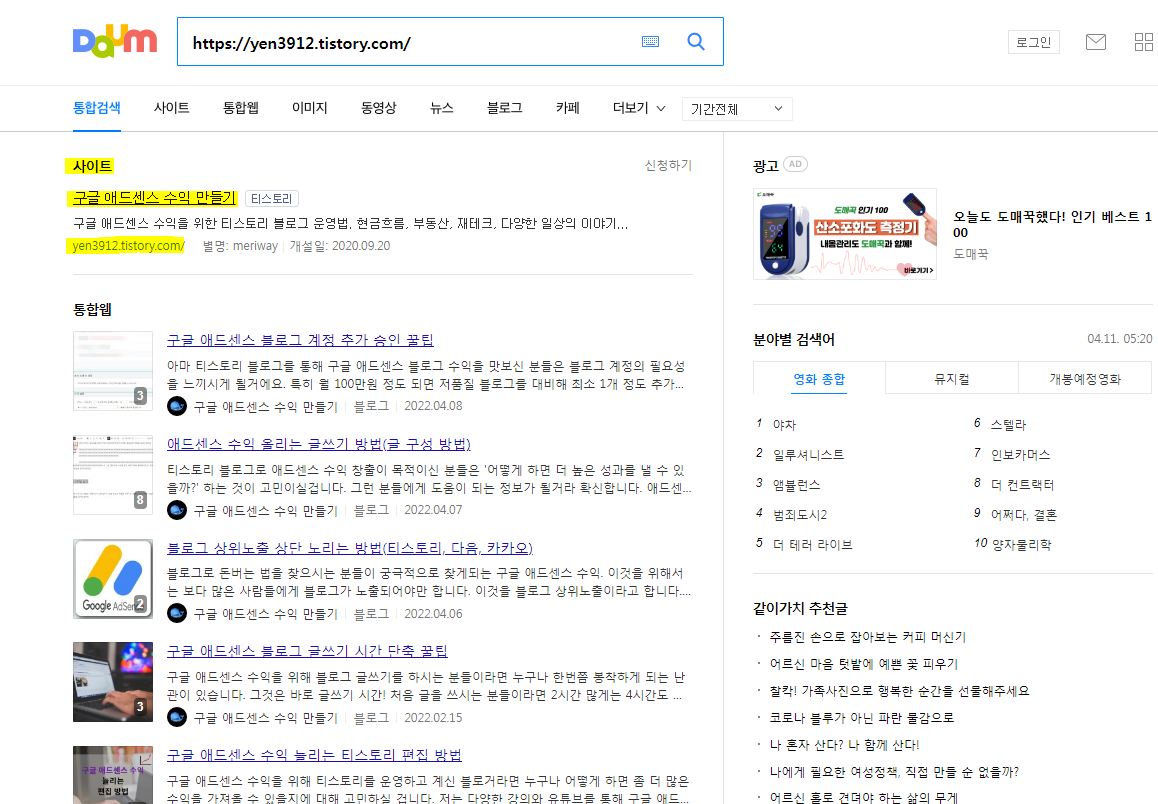Click 구글 애드센스 수익 만들기 source under 2022.04.08 result
The image size is (1158, 804).
click(x=265, y=407)
